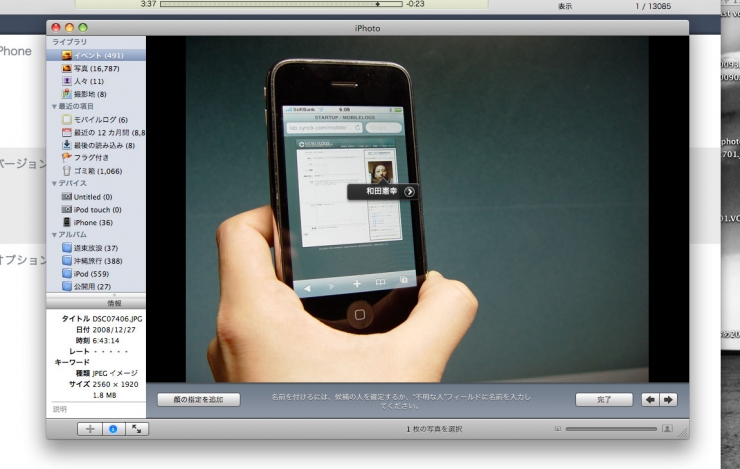Viewport: 740px width, 469px height.
Task: Click the Untitled (0) device icon
Action: coord(67,197)
